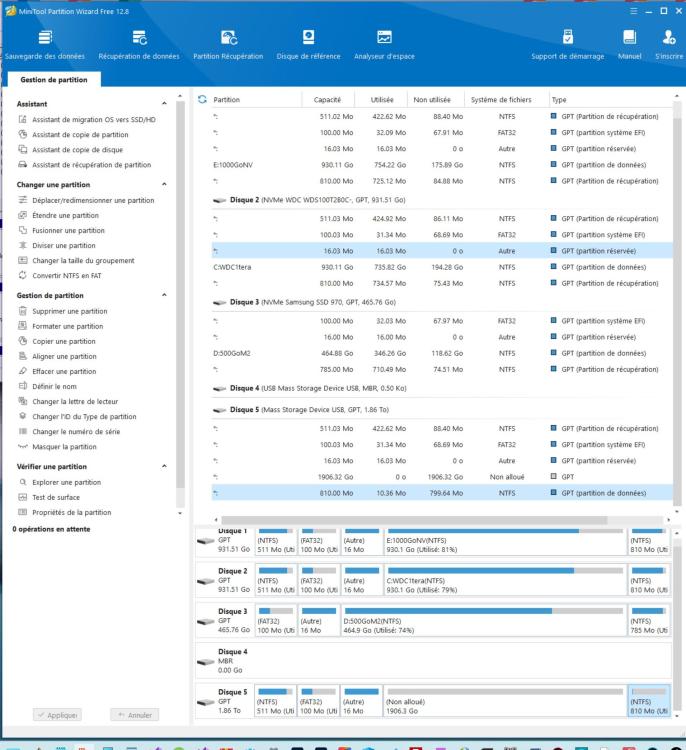Open the Manuel help icon
Viewport: 686px width, 750px height.
pyautogui.click(x=630, y=44)
